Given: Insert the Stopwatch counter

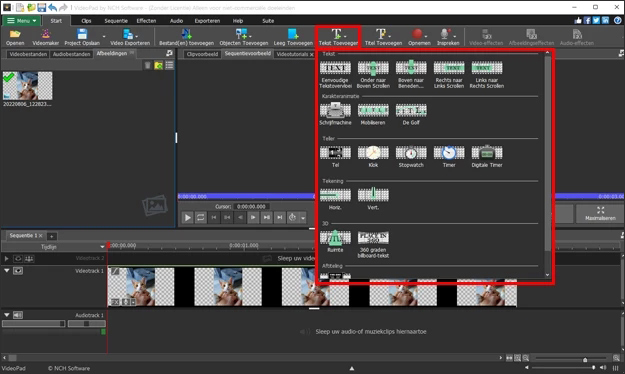Looking at the screenshot, I should pyautogui.click(x=411, y=156).
